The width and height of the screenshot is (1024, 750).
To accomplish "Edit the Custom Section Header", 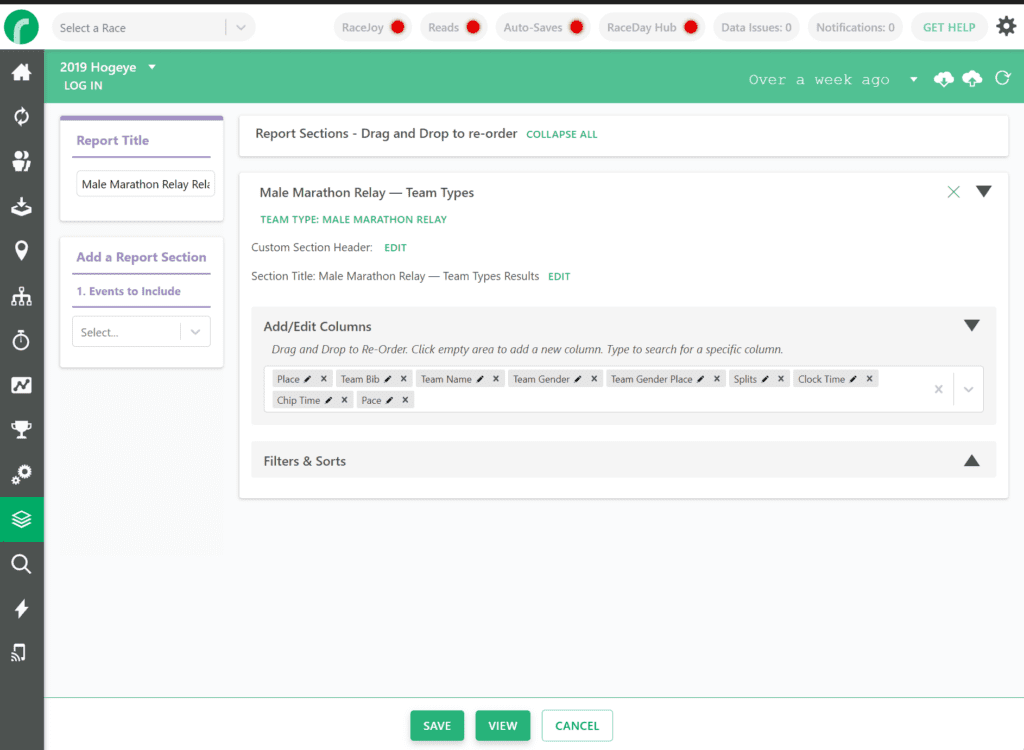I will pyautogui.click(x=395, y=248).
